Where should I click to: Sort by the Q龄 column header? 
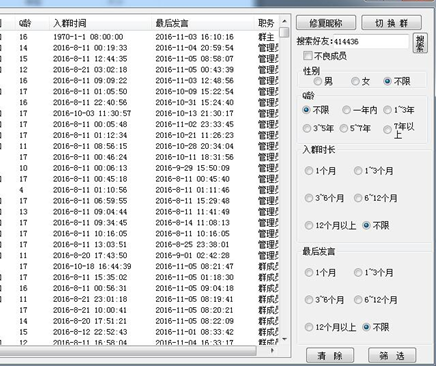click(32, 23)
